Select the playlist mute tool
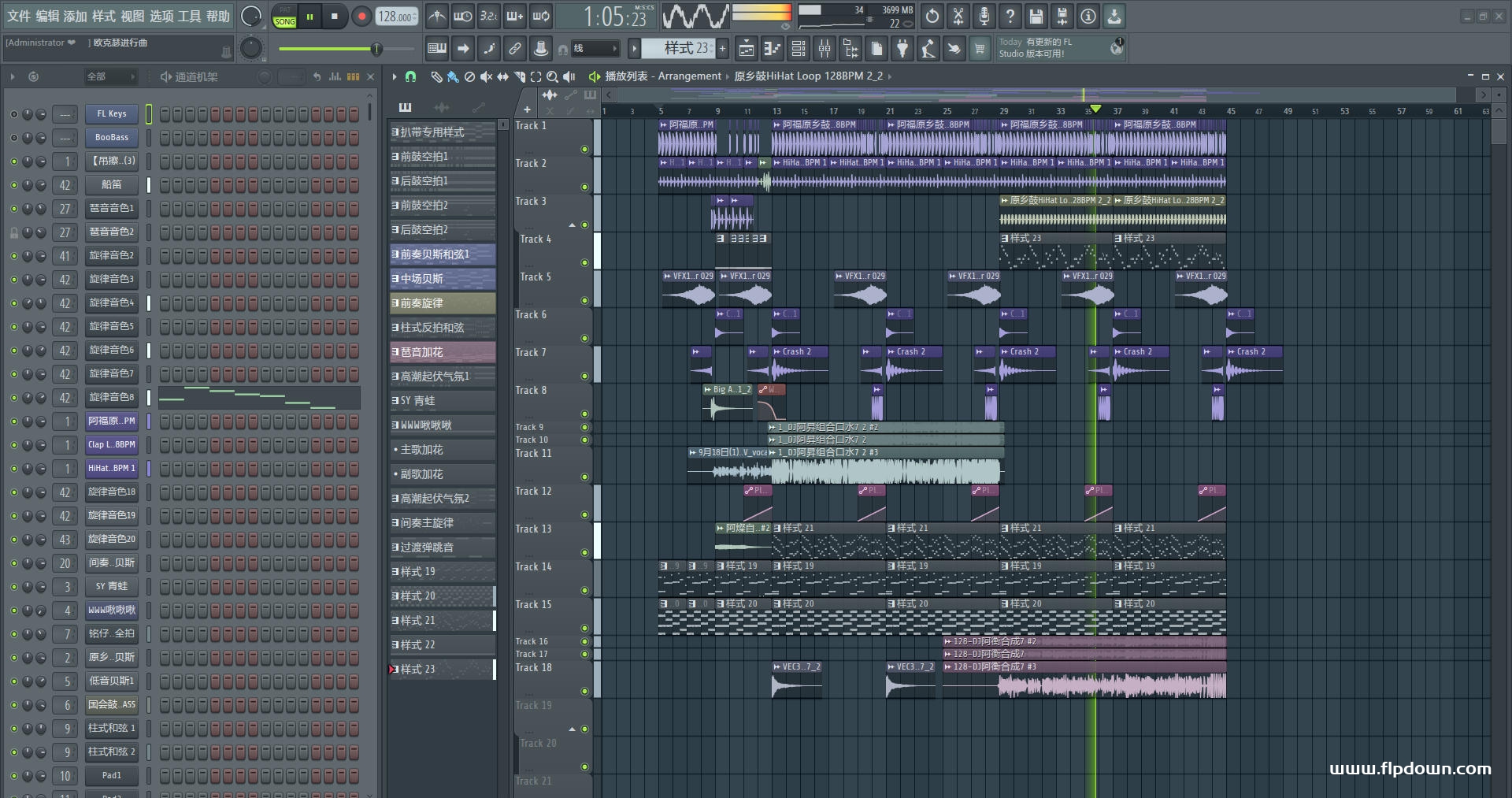 (x=486, y=76)
